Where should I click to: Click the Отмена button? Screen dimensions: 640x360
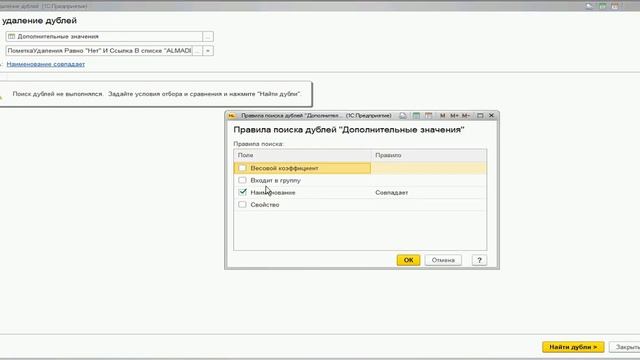click(x=443, y=260)
